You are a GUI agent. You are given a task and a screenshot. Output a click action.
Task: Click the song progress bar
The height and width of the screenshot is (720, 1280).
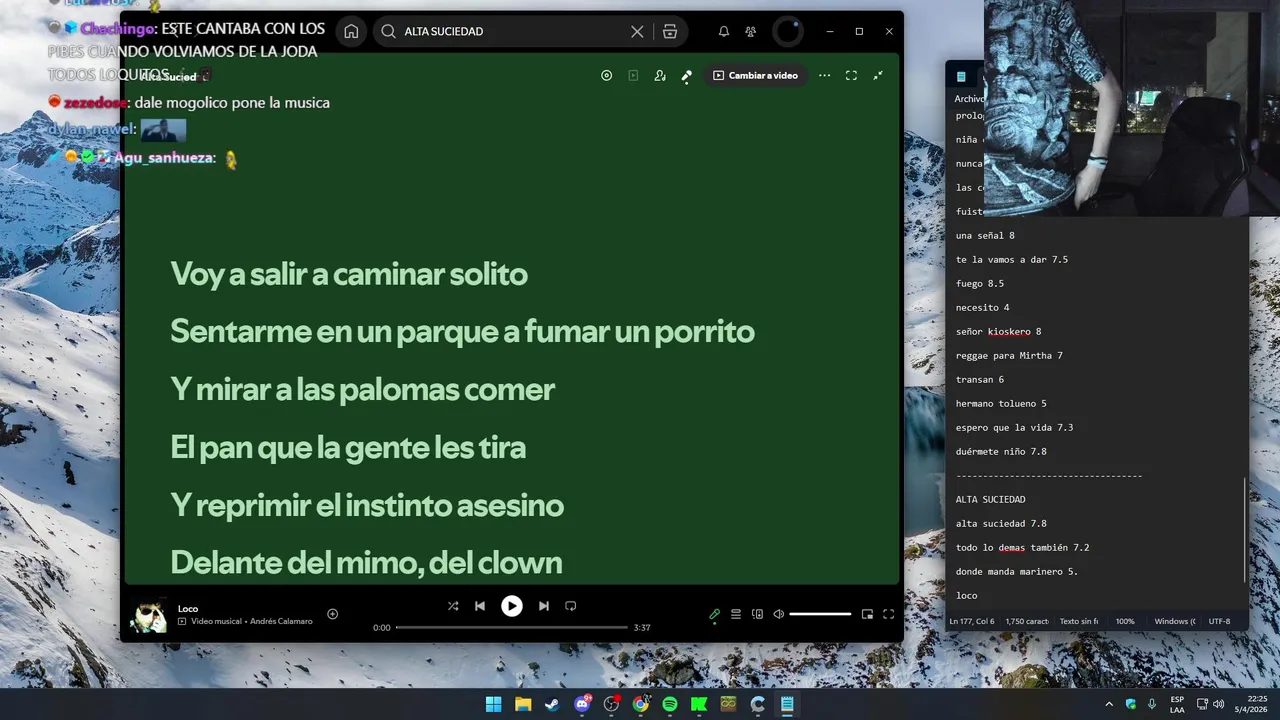point(512,627)
